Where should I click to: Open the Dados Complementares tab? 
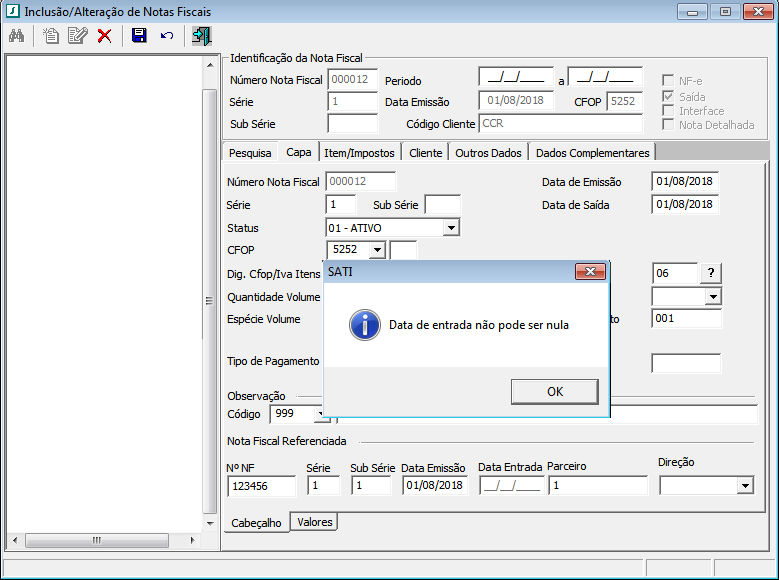pos(592,153)
